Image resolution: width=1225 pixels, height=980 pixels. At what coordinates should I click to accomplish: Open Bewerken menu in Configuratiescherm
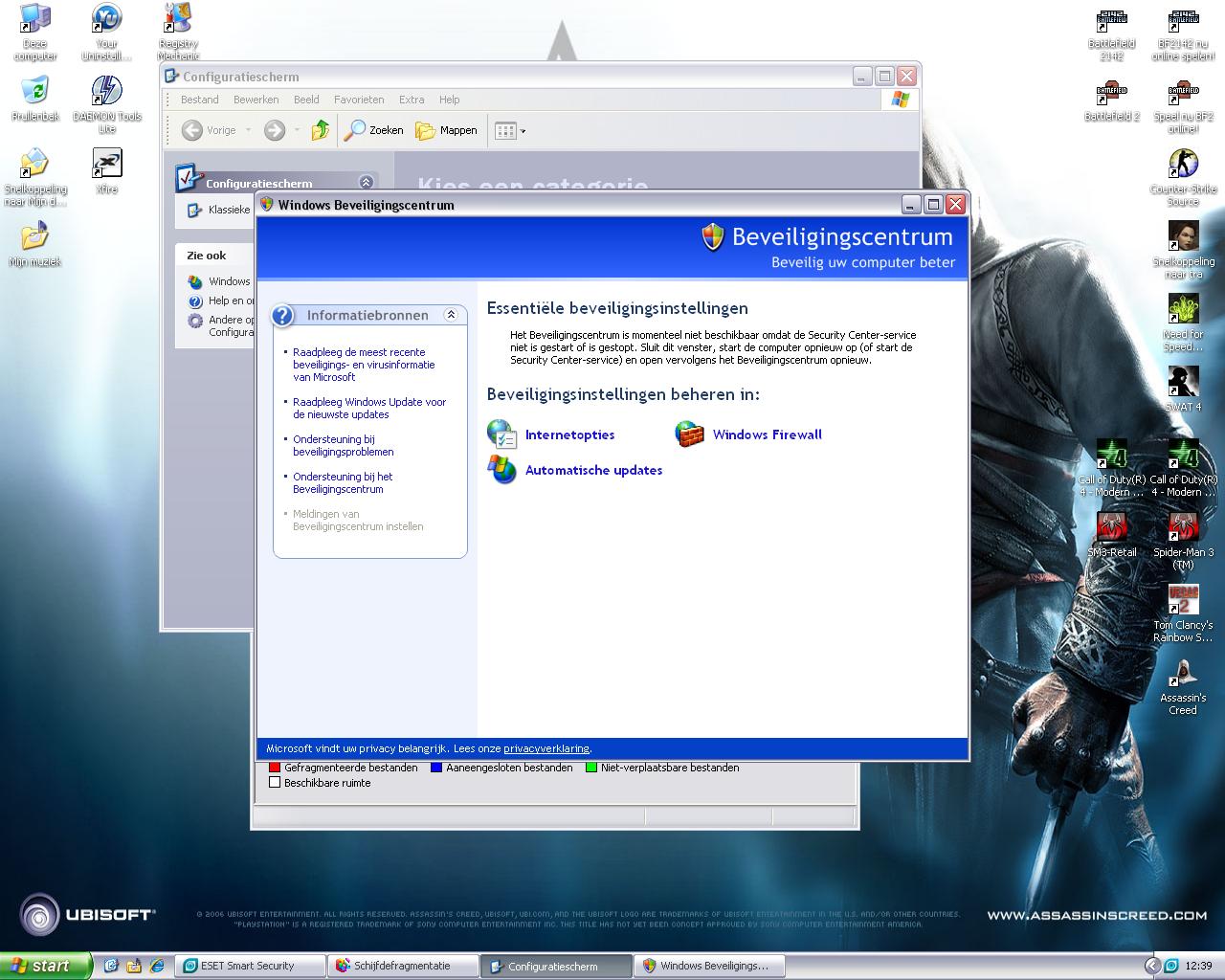click(x=256, y=100)
